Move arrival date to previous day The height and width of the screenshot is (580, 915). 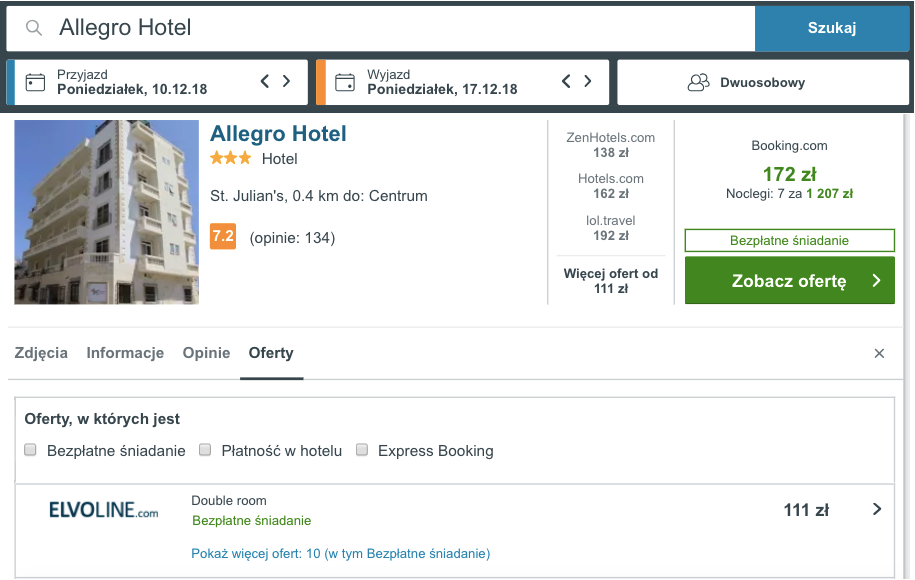[x=265, y=81]
